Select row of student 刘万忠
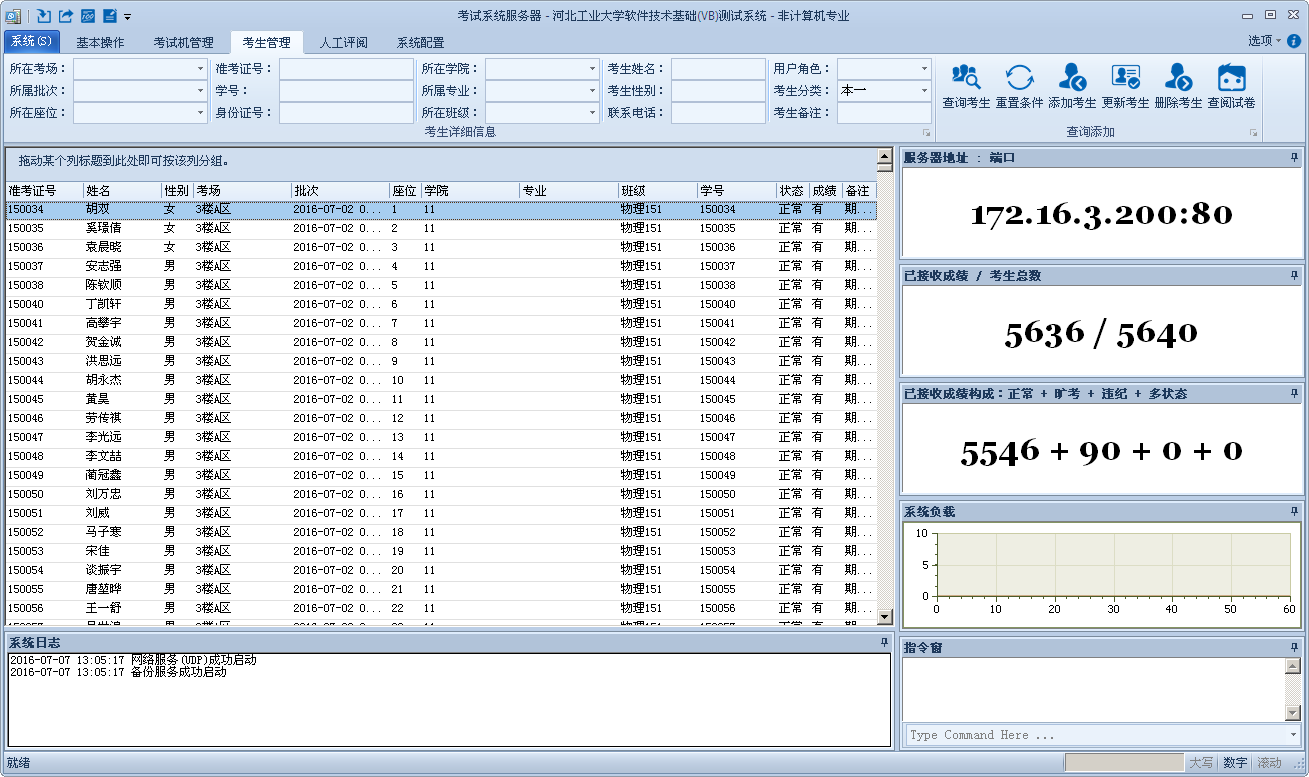The image size is (1309, 777). (441, 495)
